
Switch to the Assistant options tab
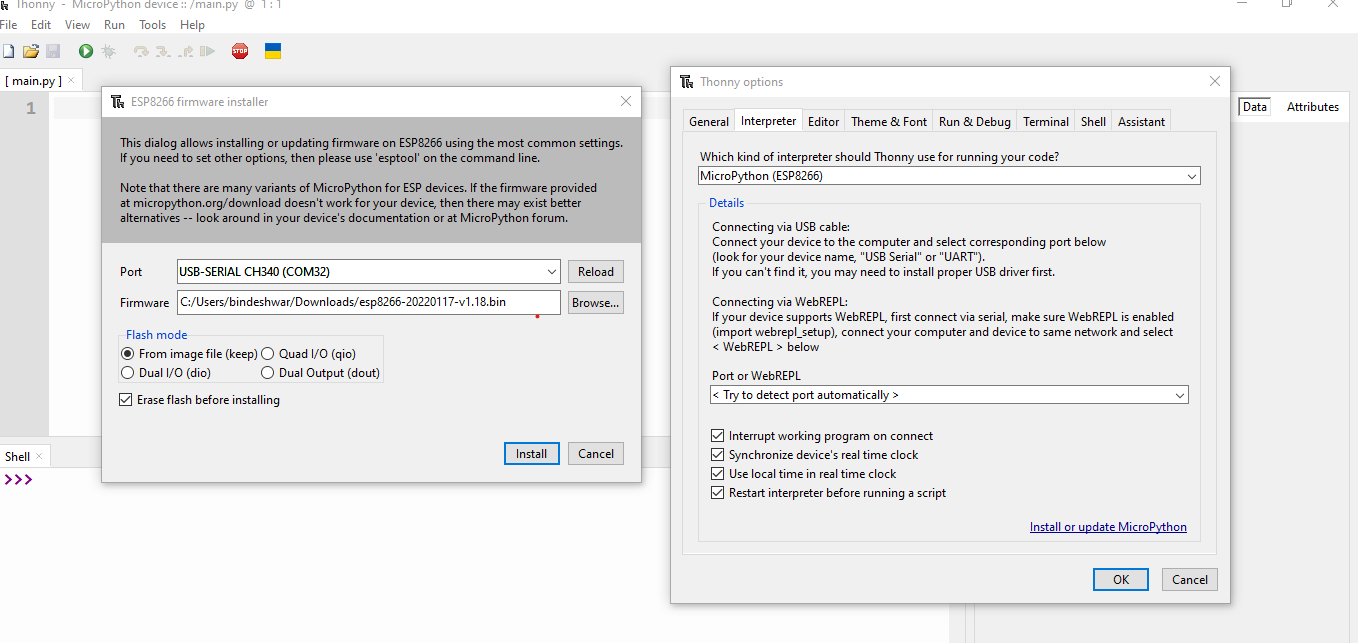coord(1141,121)
